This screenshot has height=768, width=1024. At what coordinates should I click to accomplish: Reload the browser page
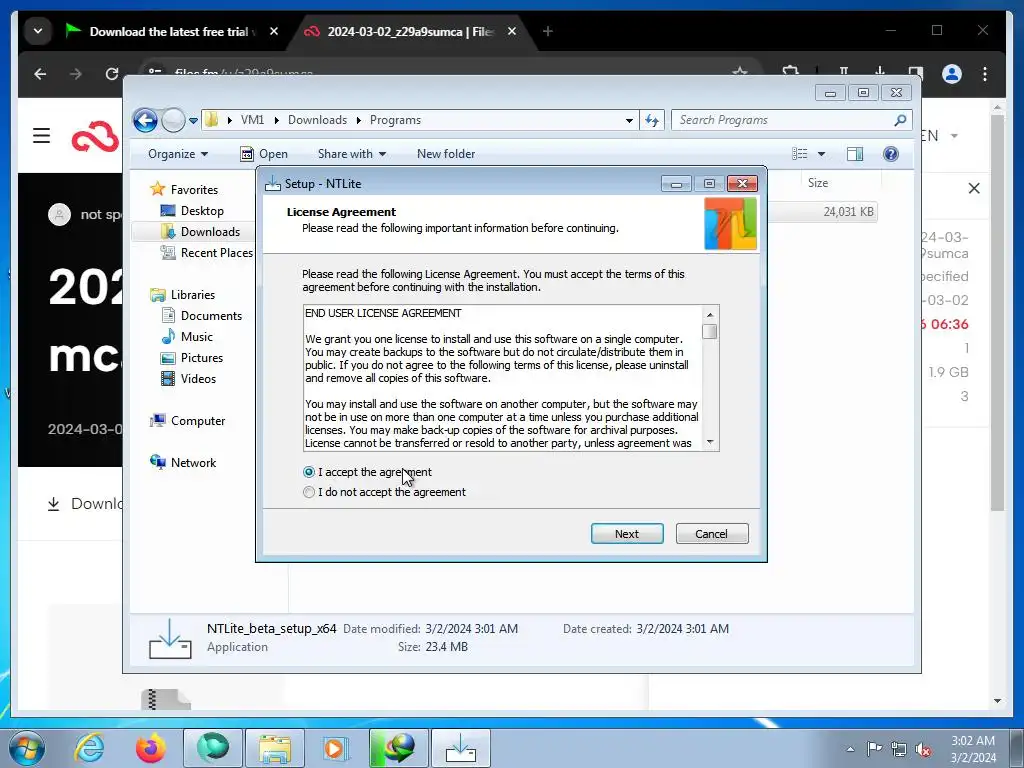[112, 74]
